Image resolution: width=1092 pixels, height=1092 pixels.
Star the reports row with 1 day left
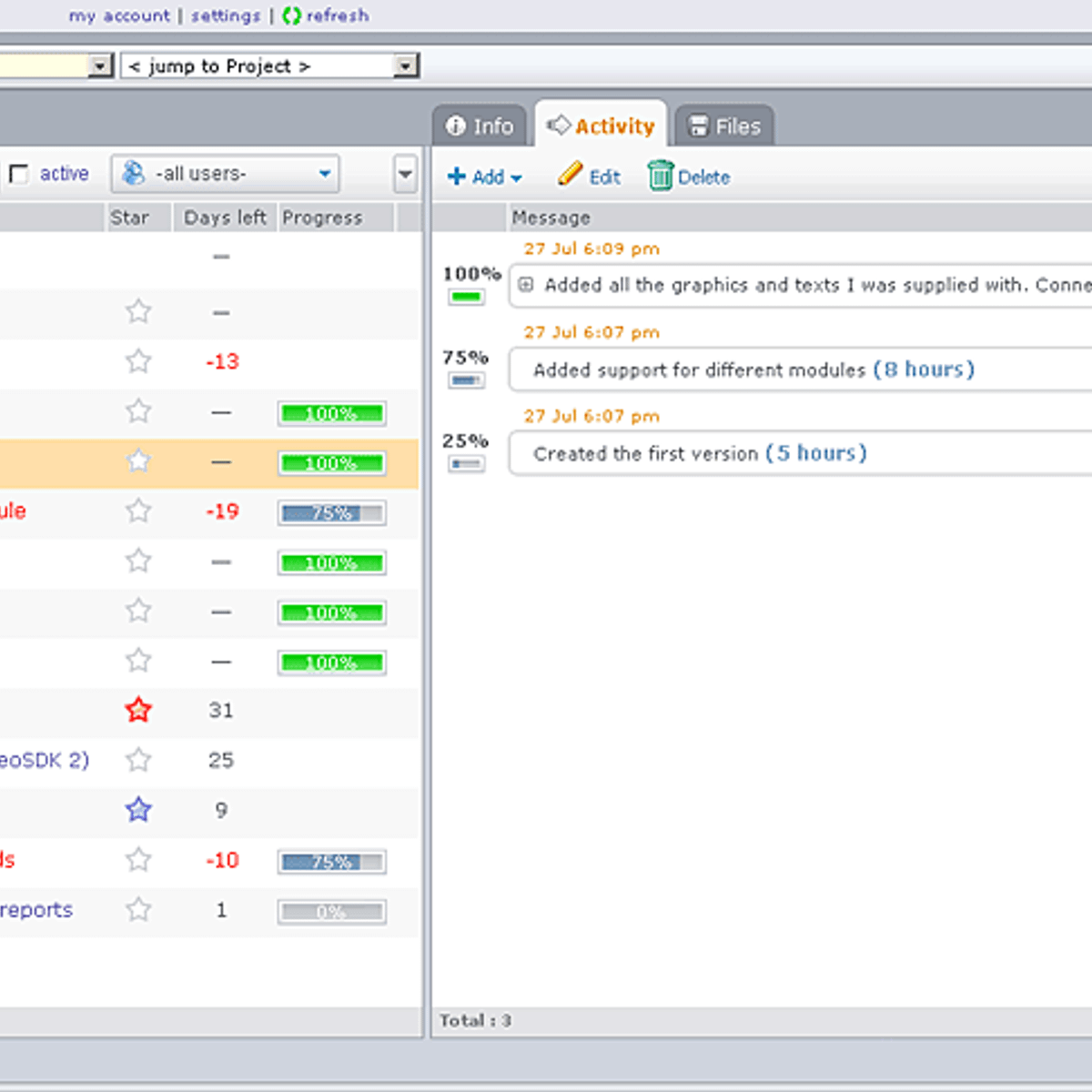[138, 909]
